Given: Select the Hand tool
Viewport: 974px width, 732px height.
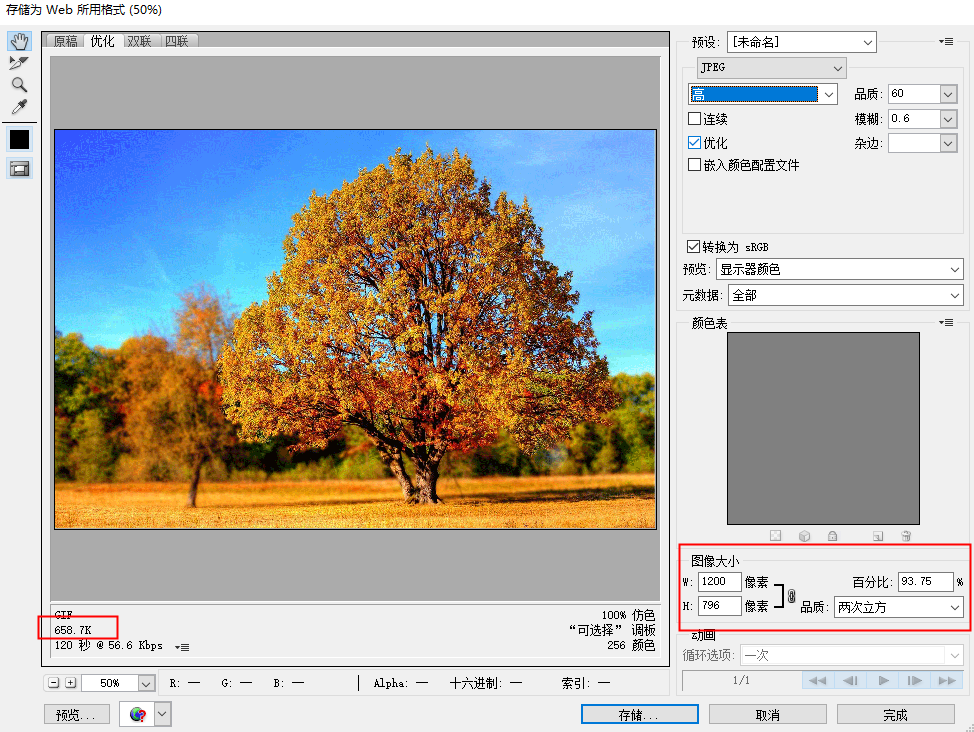Looking at the screenshot, I should [19, 41].
